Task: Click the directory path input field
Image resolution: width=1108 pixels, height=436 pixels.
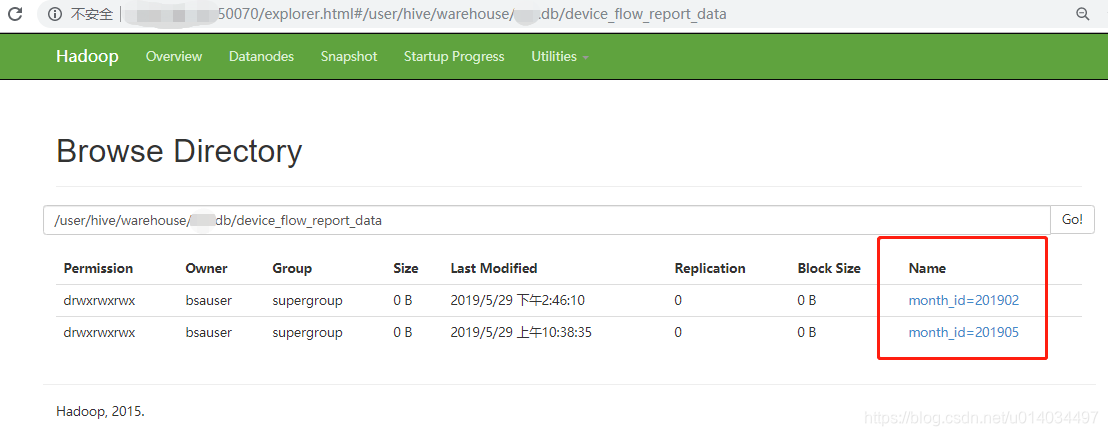Action: (547, 220)
